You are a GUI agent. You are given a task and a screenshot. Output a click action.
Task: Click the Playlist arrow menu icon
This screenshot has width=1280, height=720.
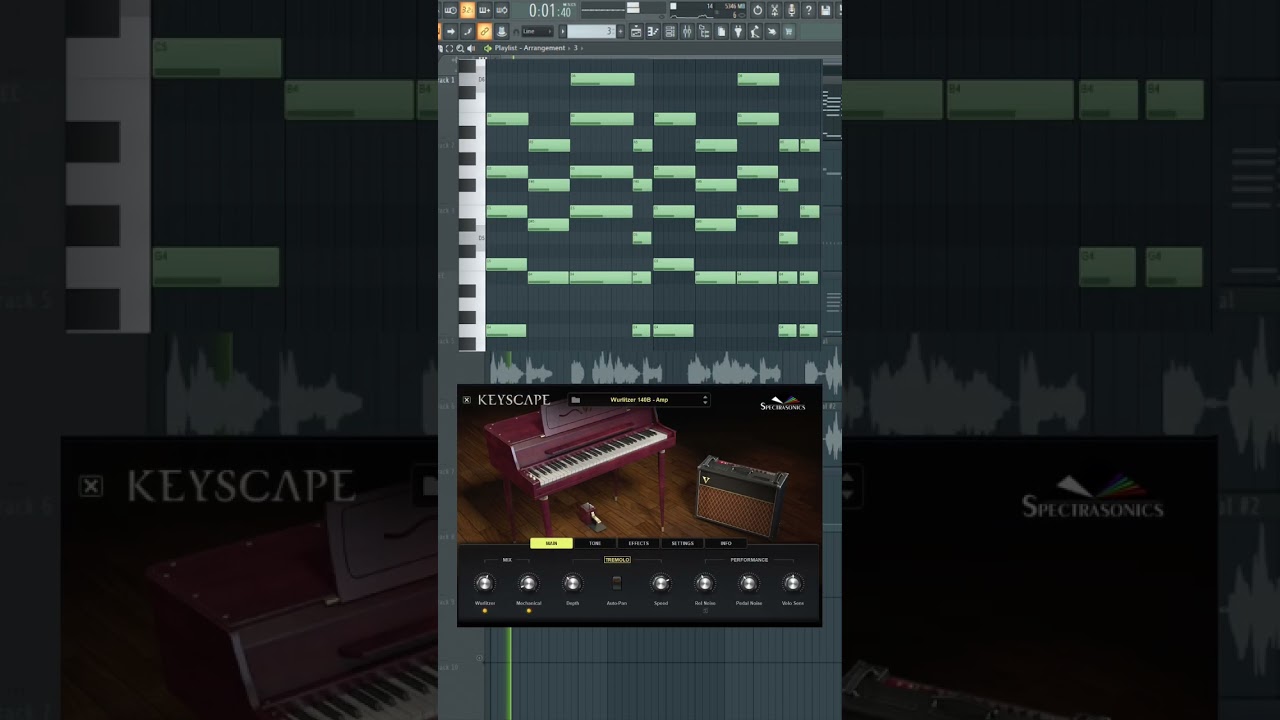[487, 48]
